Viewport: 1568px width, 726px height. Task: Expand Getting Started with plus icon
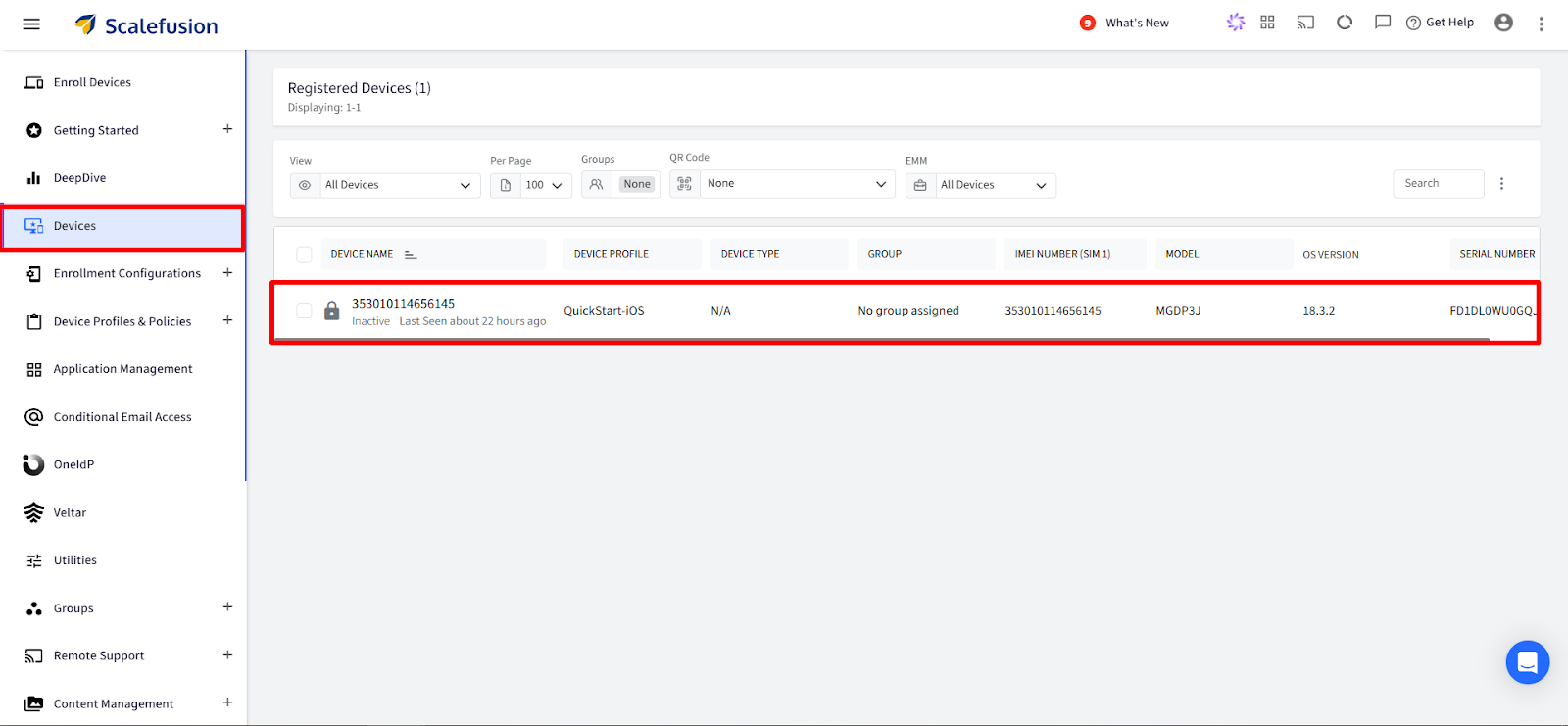click(227, 129)
